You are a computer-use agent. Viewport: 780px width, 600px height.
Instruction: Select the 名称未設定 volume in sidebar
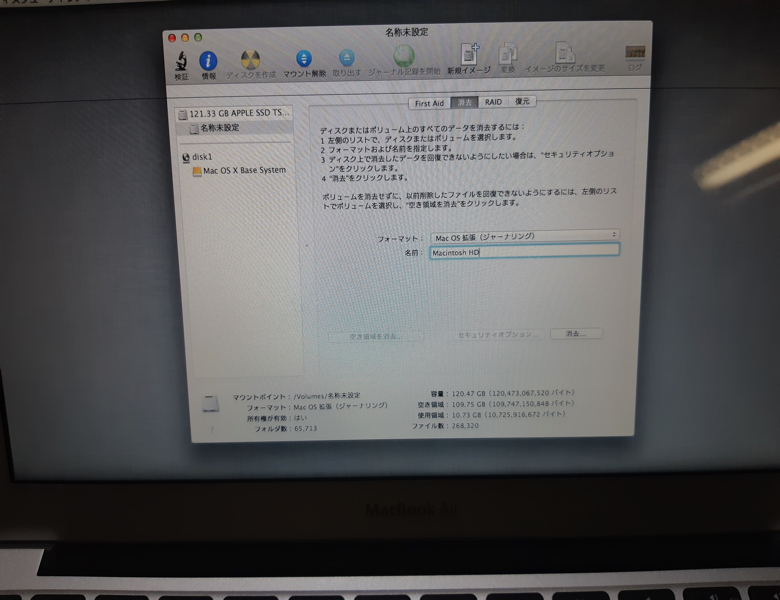coord(234,128)
